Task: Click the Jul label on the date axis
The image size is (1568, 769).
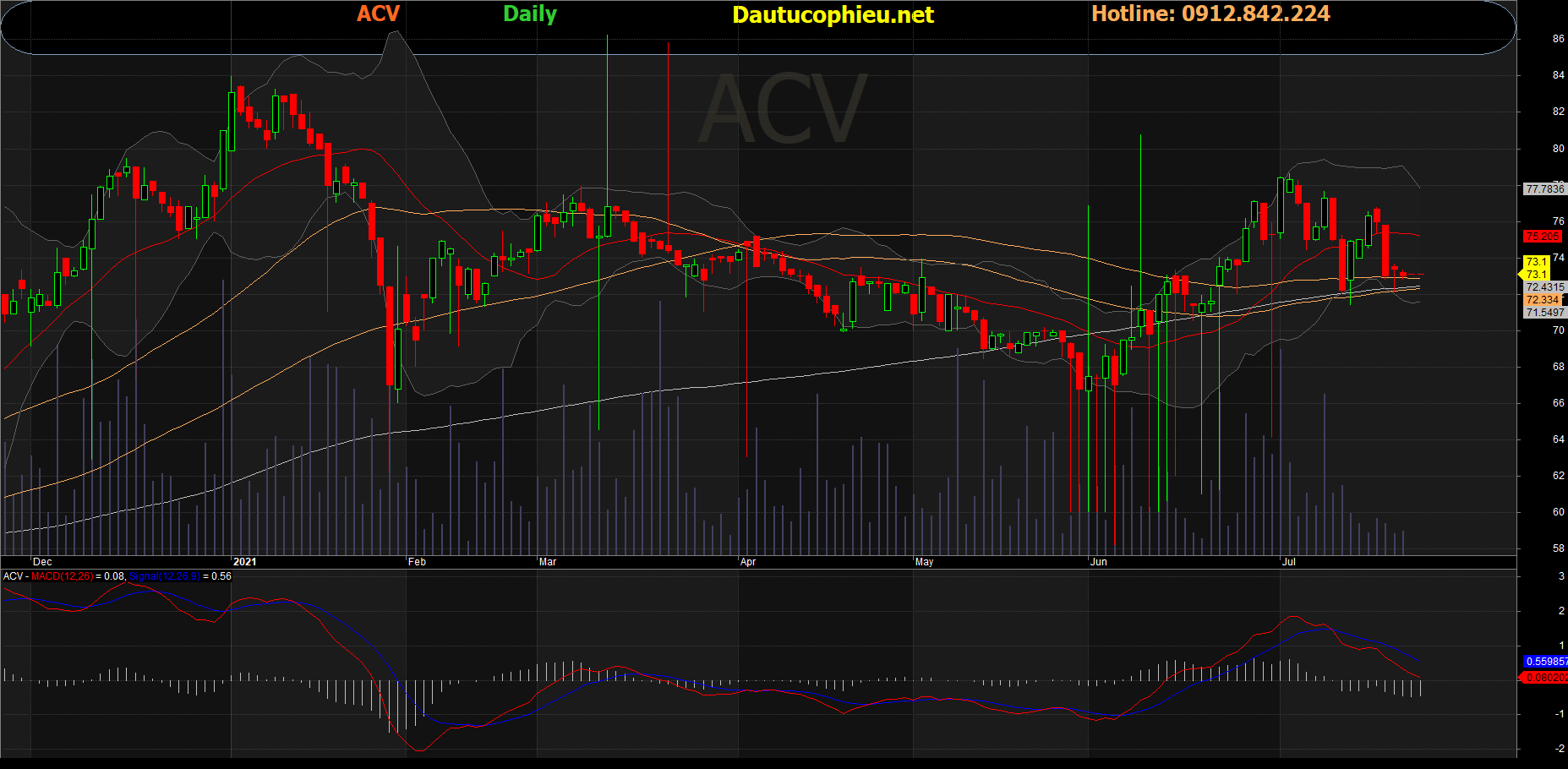Action: tap(1288, 562)
